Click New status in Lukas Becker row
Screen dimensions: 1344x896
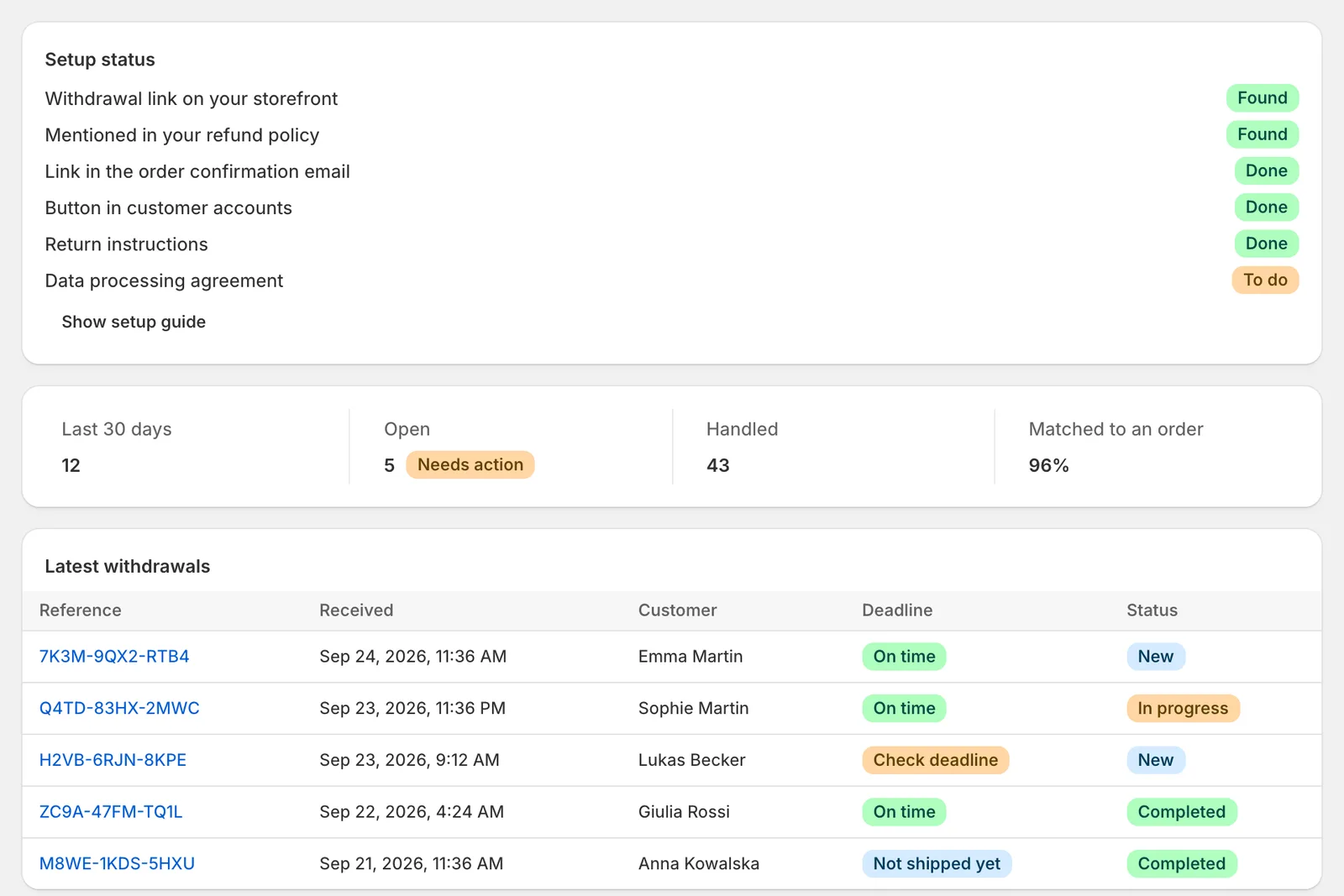(x=1156, y=760)
